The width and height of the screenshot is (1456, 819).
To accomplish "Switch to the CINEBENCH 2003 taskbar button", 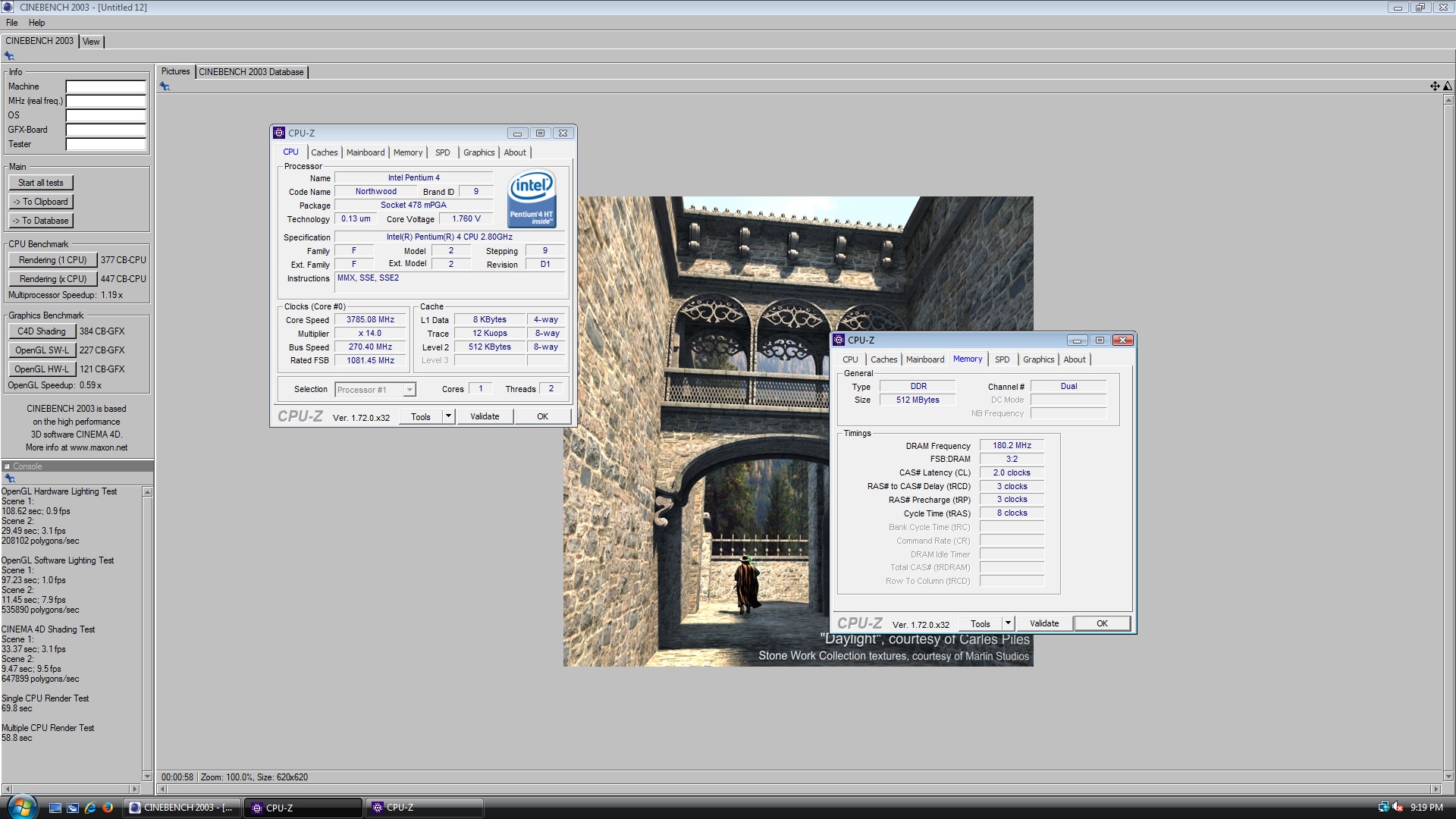I will [183, 808].
